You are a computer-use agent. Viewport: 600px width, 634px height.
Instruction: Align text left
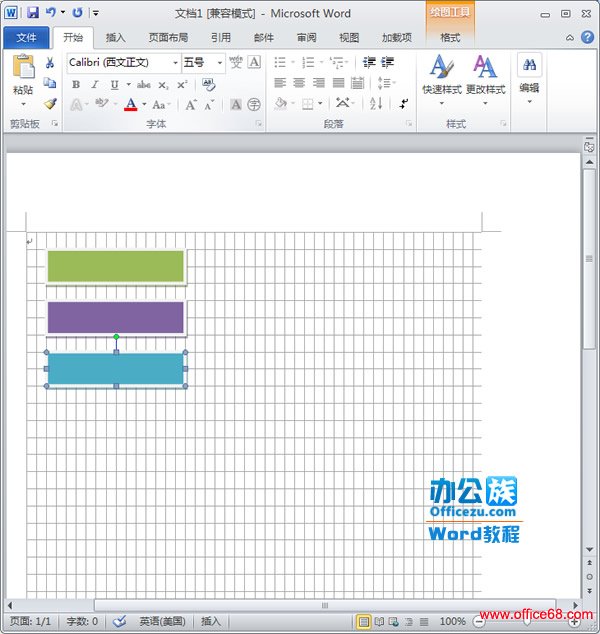coord(280,83)
